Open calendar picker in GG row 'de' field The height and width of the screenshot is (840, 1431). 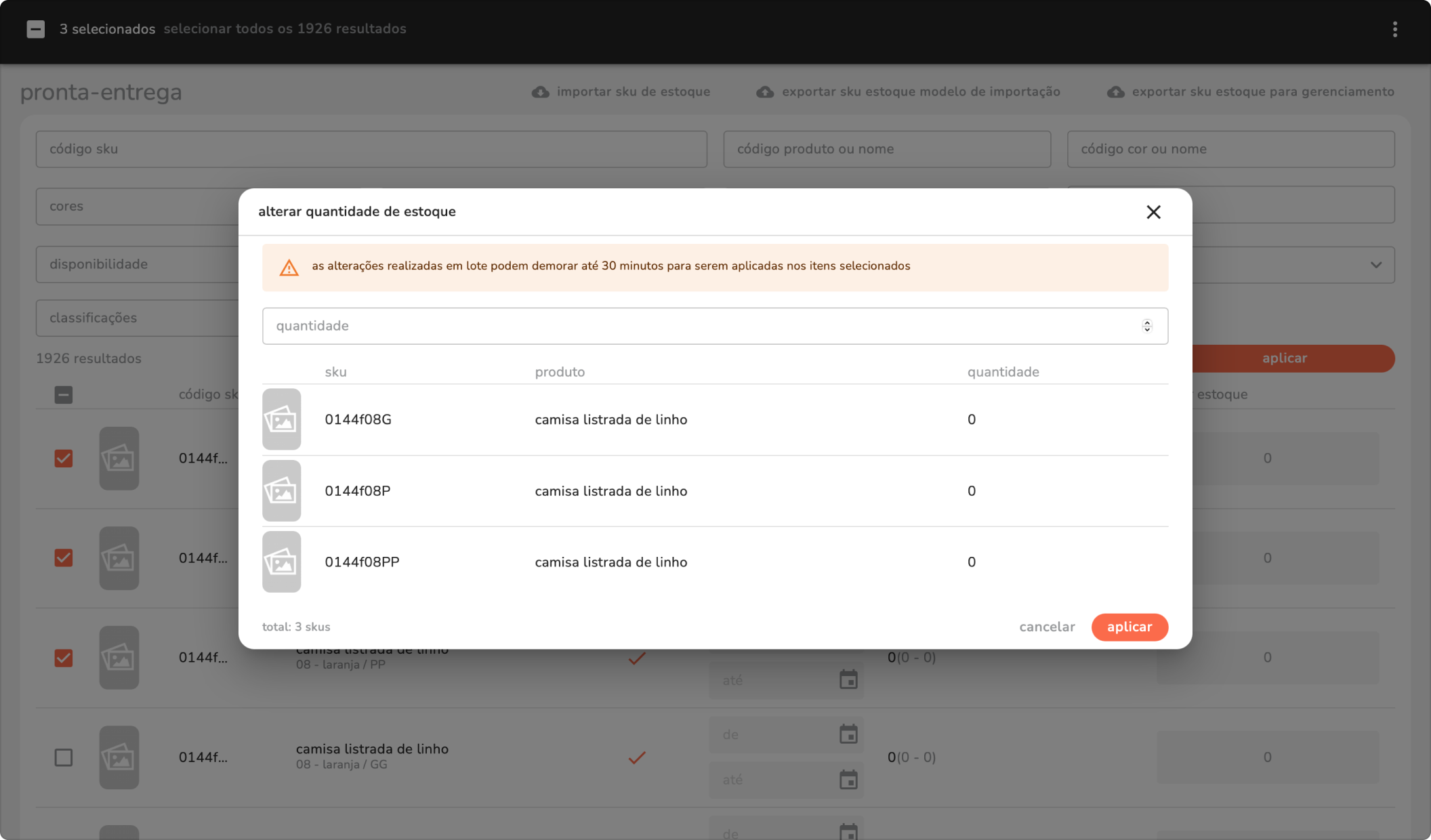pos(848,734)
